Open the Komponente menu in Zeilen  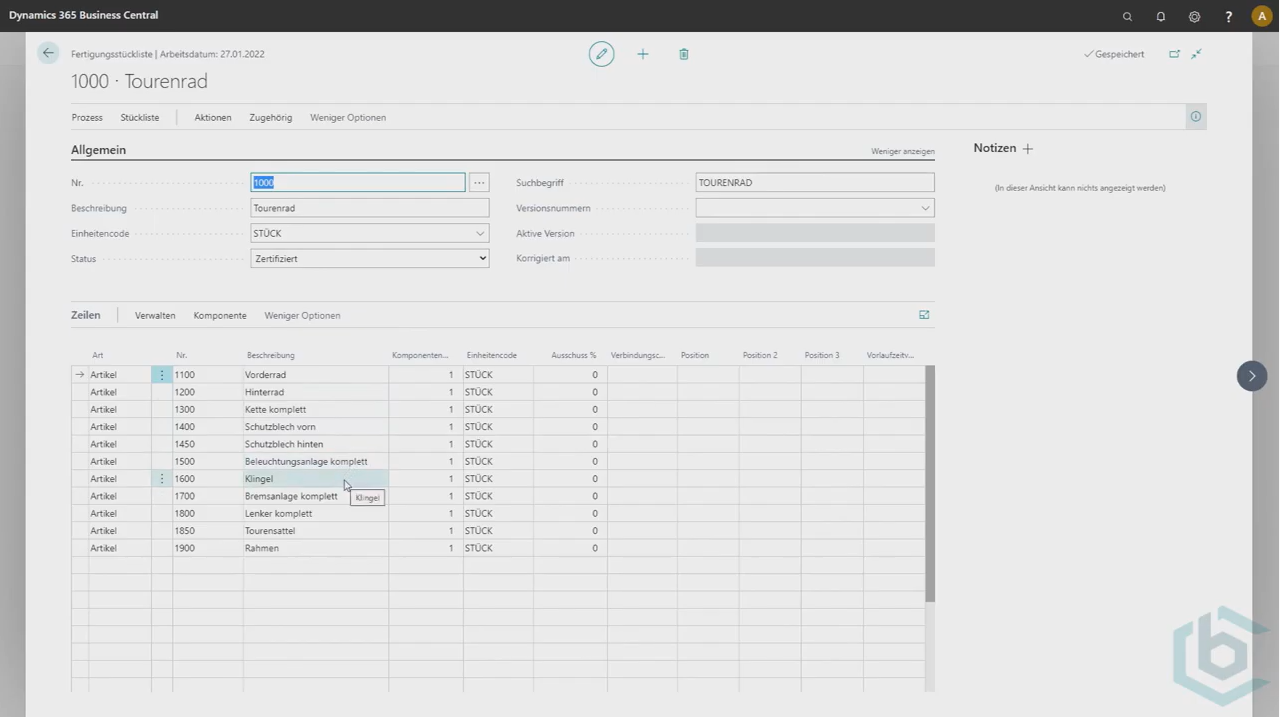point(220,315)
